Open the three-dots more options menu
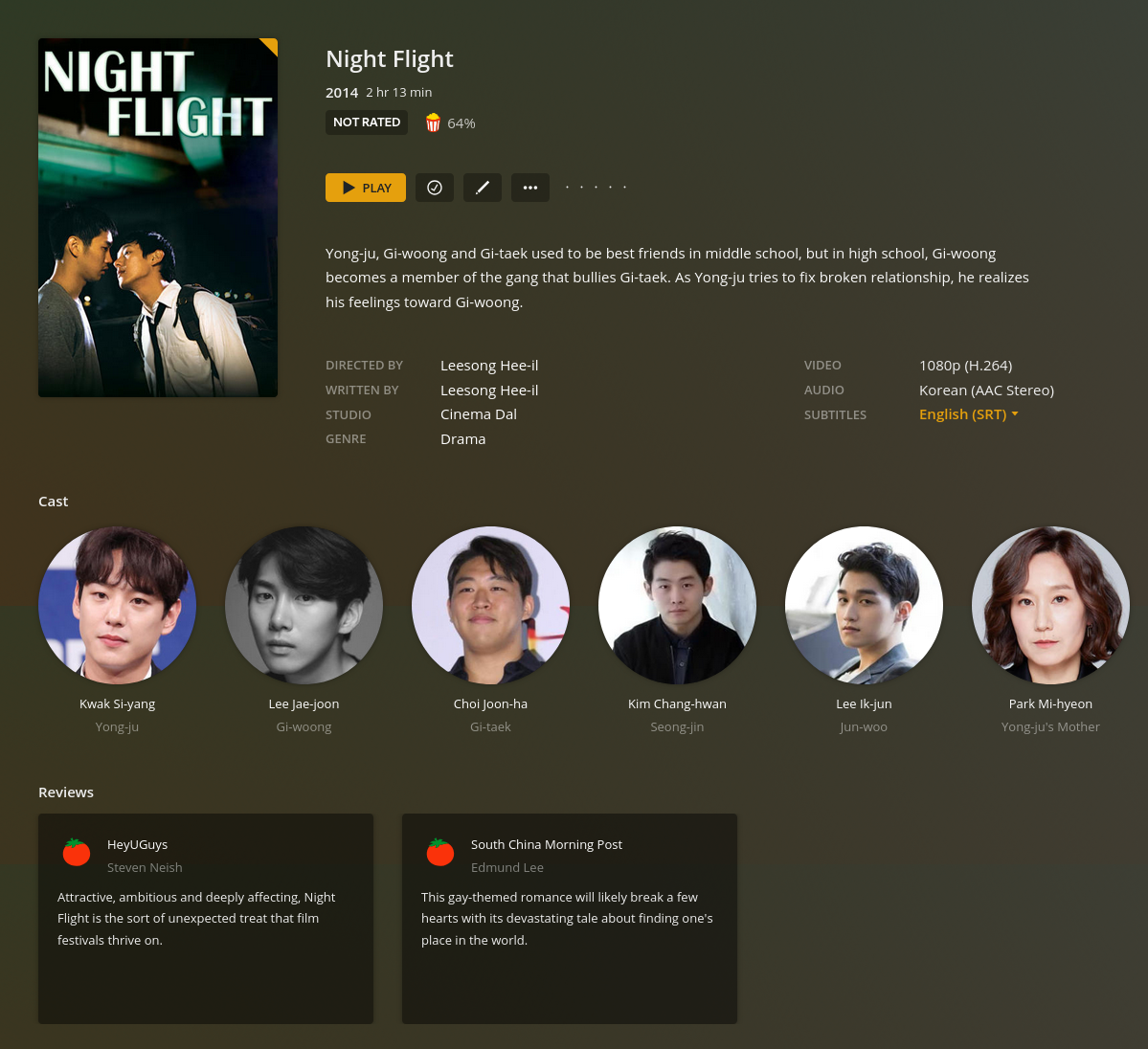This screenshot has height=1049, width=1148. coord(530,188)
